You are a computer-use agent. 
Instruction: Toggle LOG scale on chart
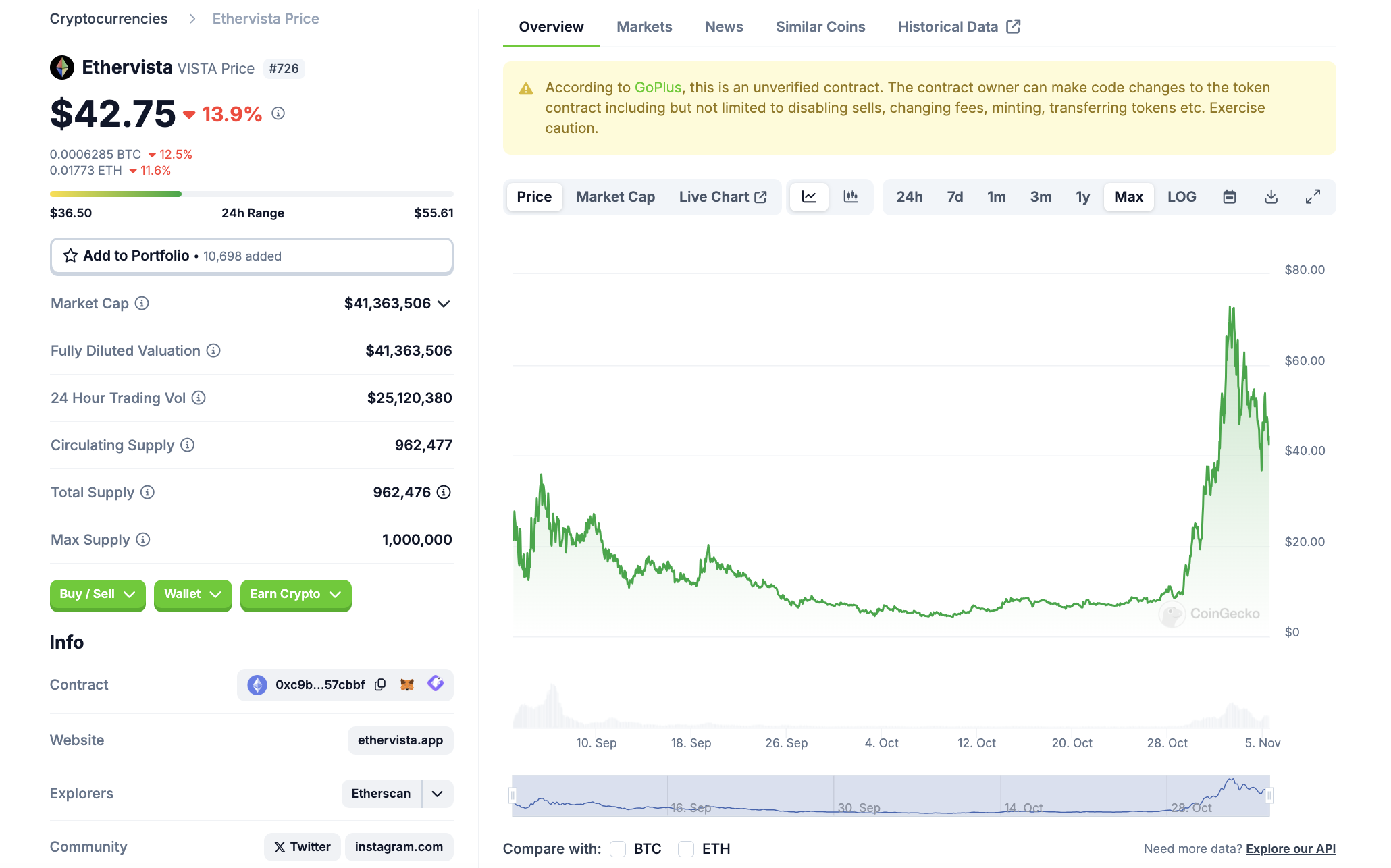click(1181, 196)
